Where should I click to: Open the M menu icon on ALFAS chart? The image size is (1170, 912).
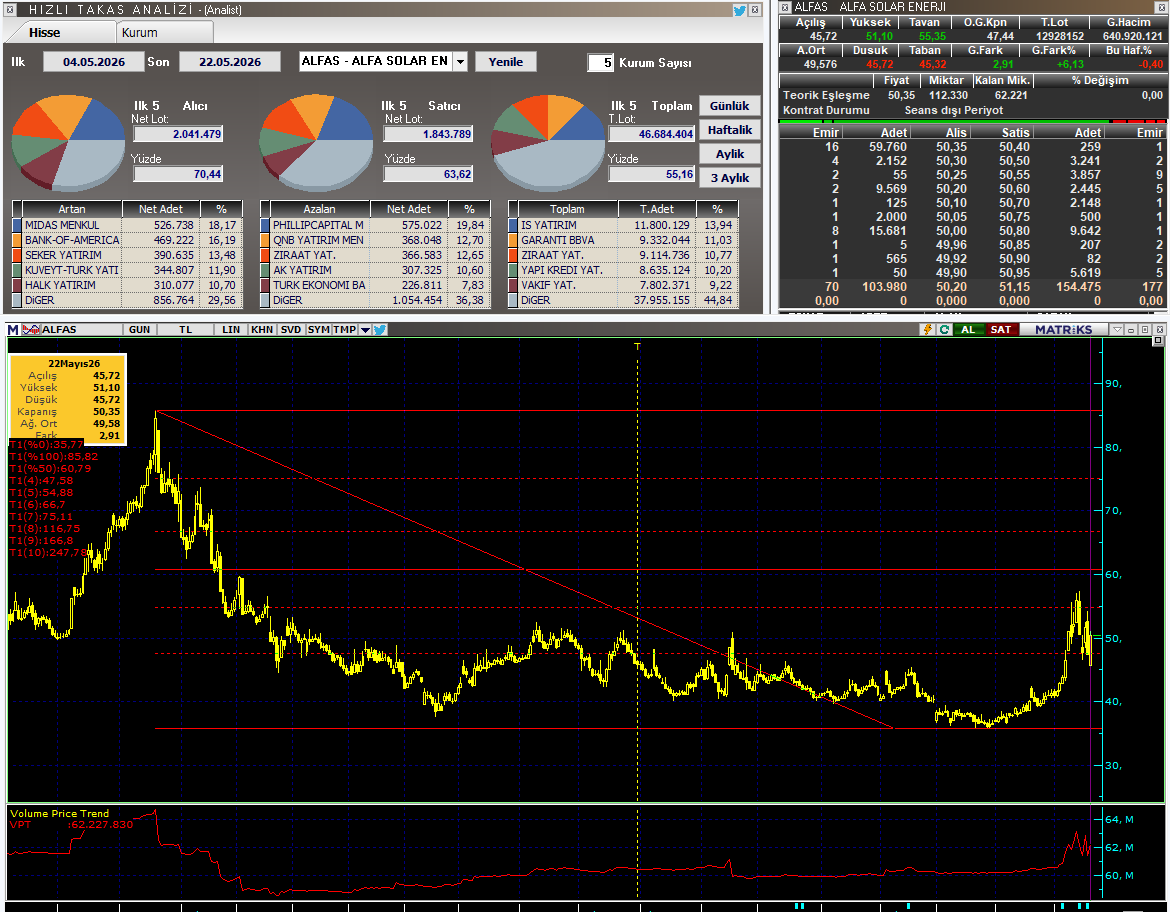[x=13, y=329]
